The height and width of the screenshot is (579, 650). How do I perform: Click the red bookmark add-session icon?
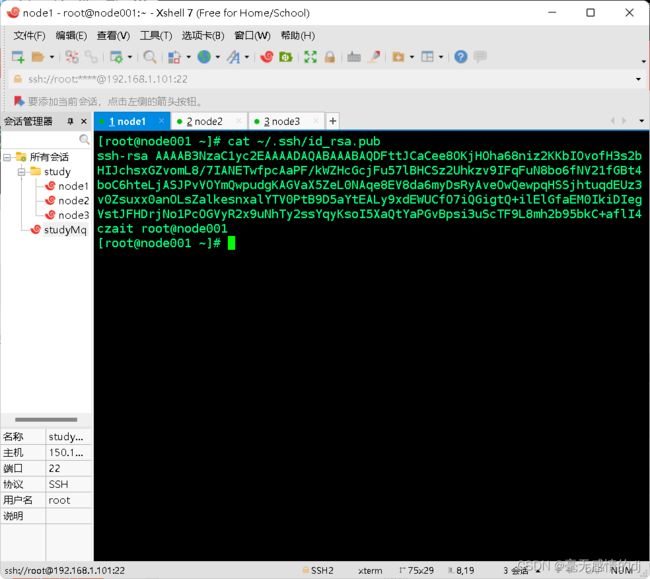(x=19, y=101)
